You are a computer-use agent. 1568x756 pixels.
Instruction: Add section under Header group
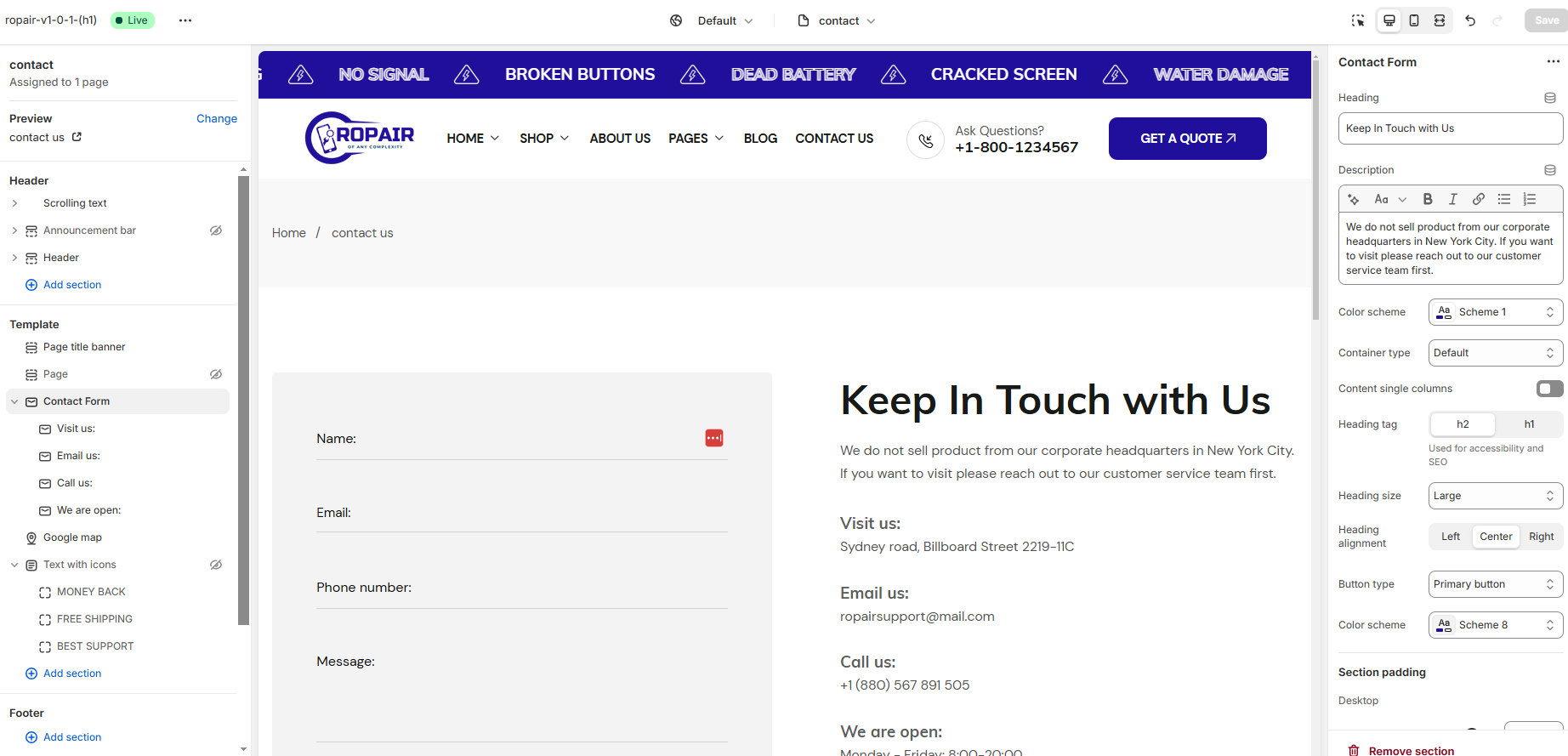[64, 285]
